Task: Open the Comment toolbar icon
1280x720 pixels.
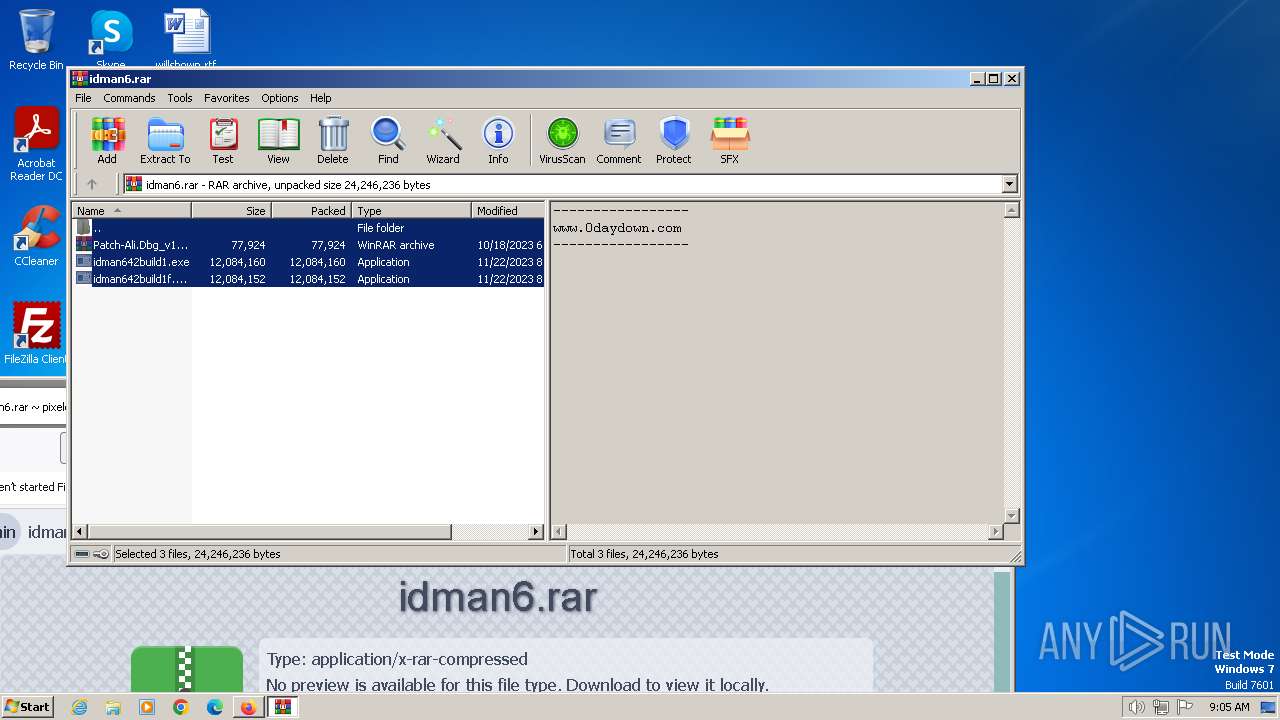Action: pyautogui.click(x=619, y=141)
